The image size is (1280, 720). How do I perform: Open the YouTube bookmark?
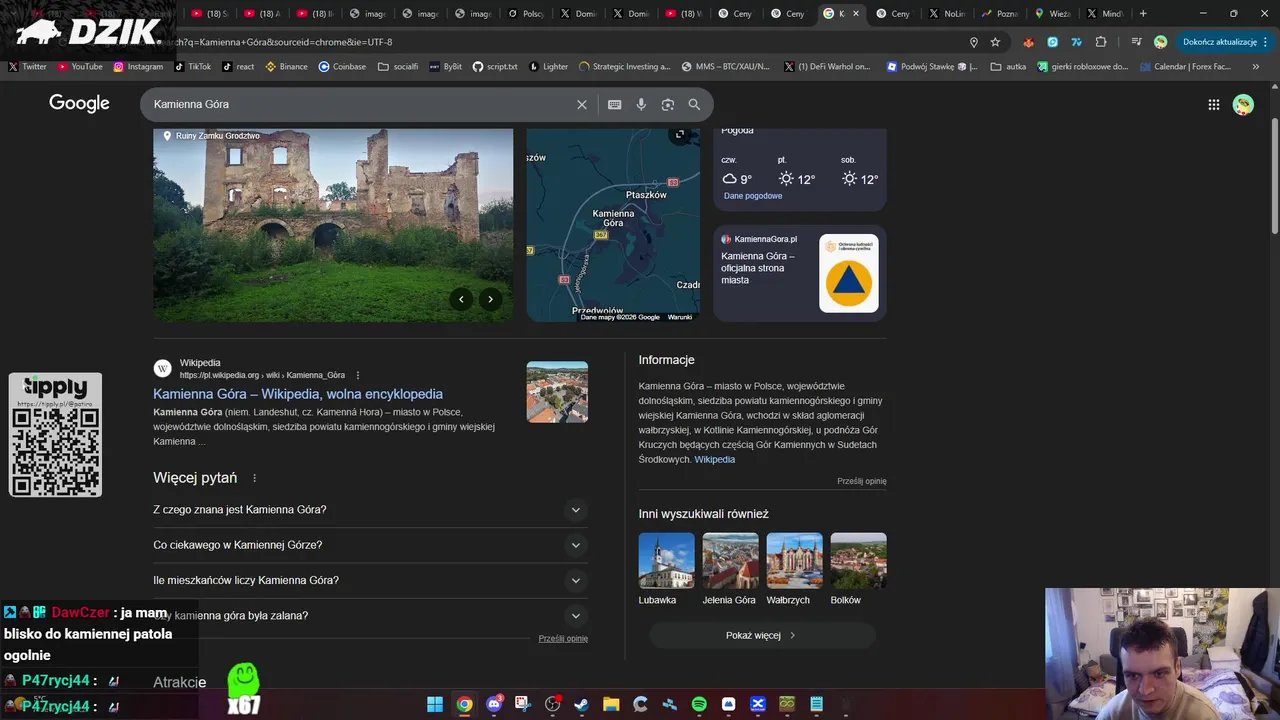[x=80, y=67]
